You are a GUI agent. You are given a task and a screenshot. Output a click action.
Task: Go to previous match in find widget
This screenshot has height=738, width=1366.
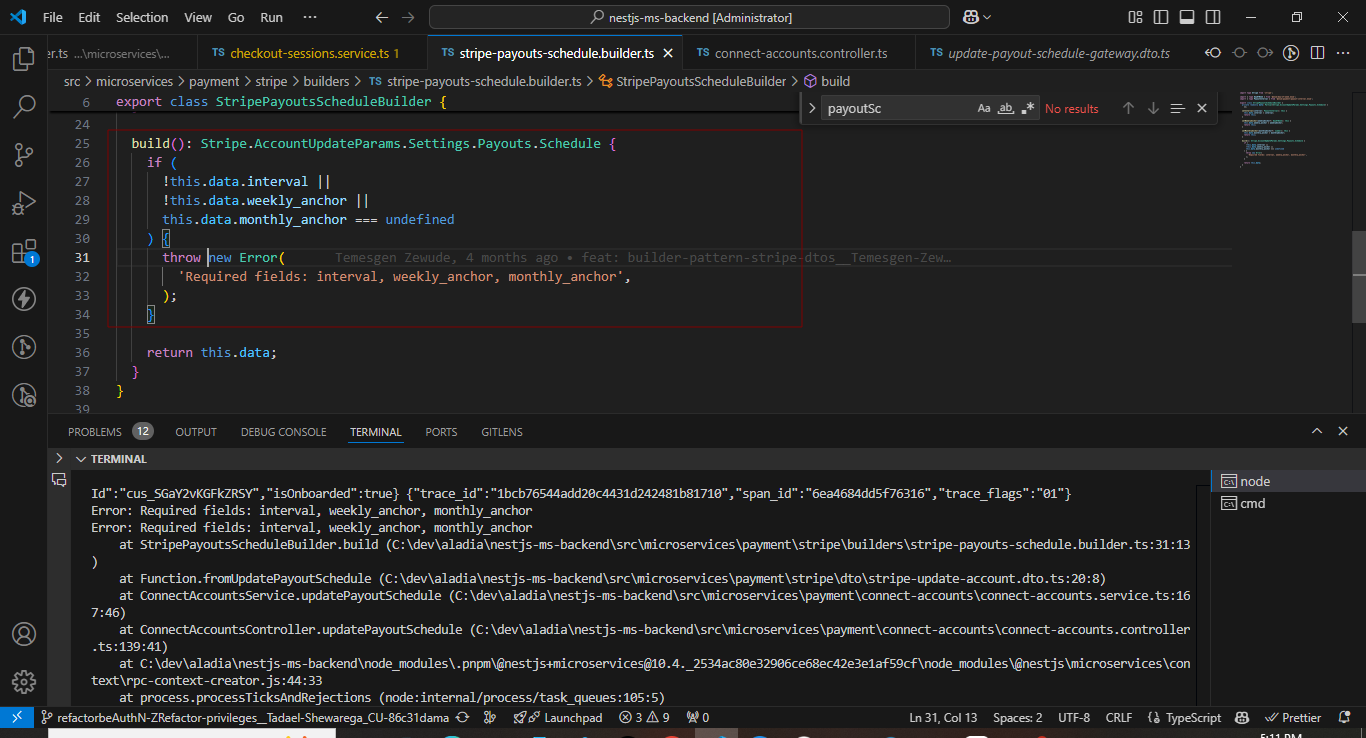pyautogui.click(x=1128, y=108)
